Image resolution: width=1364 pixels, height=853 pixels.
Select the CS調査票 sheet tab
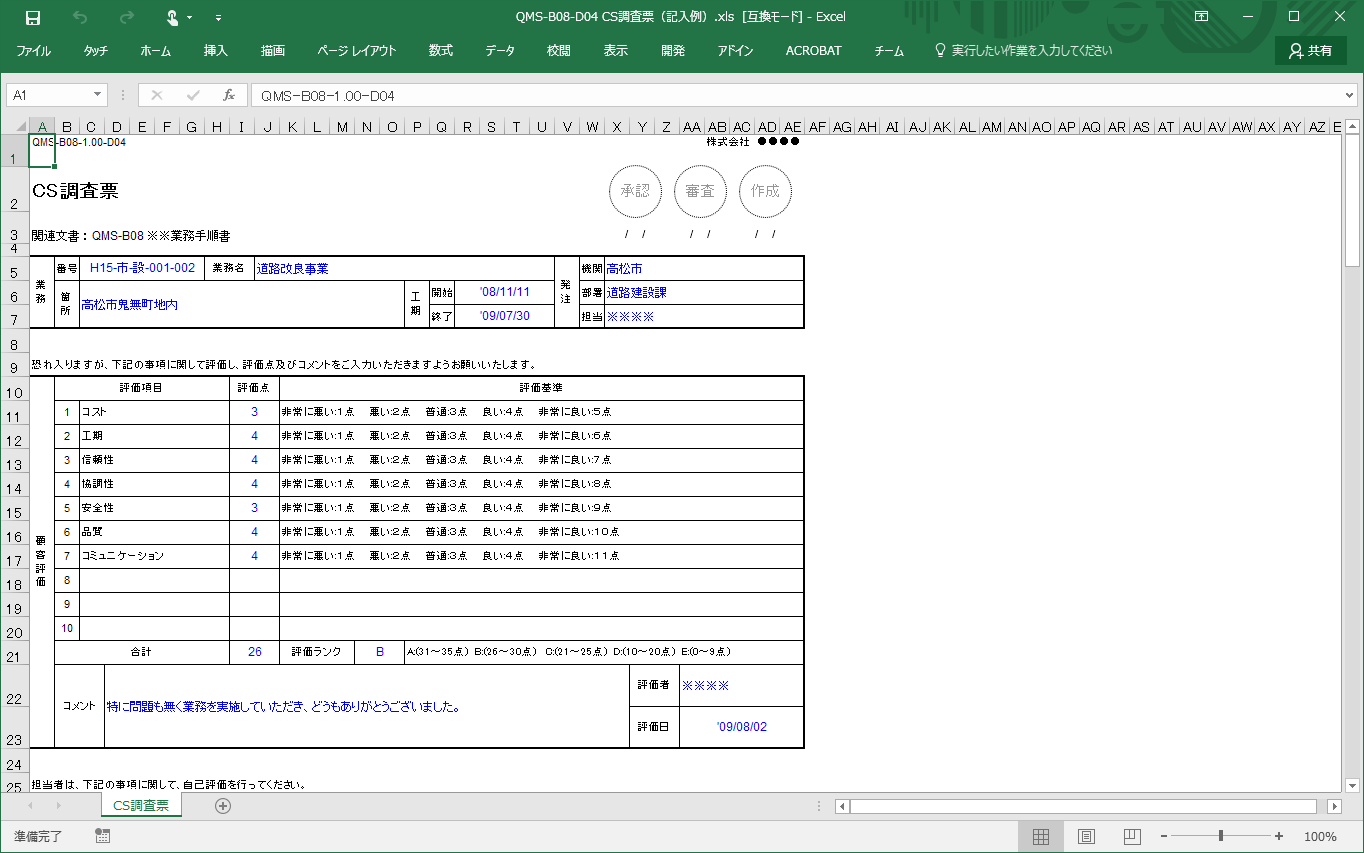tap(141, 806)
